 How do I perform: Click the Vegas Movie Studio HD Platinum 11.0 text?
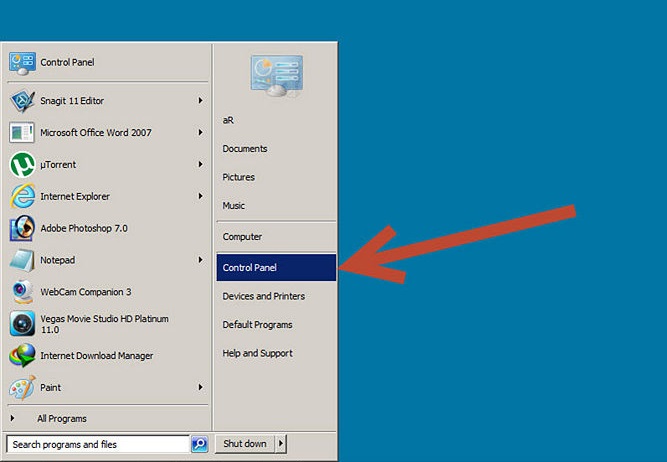click(x=104, y=324)
